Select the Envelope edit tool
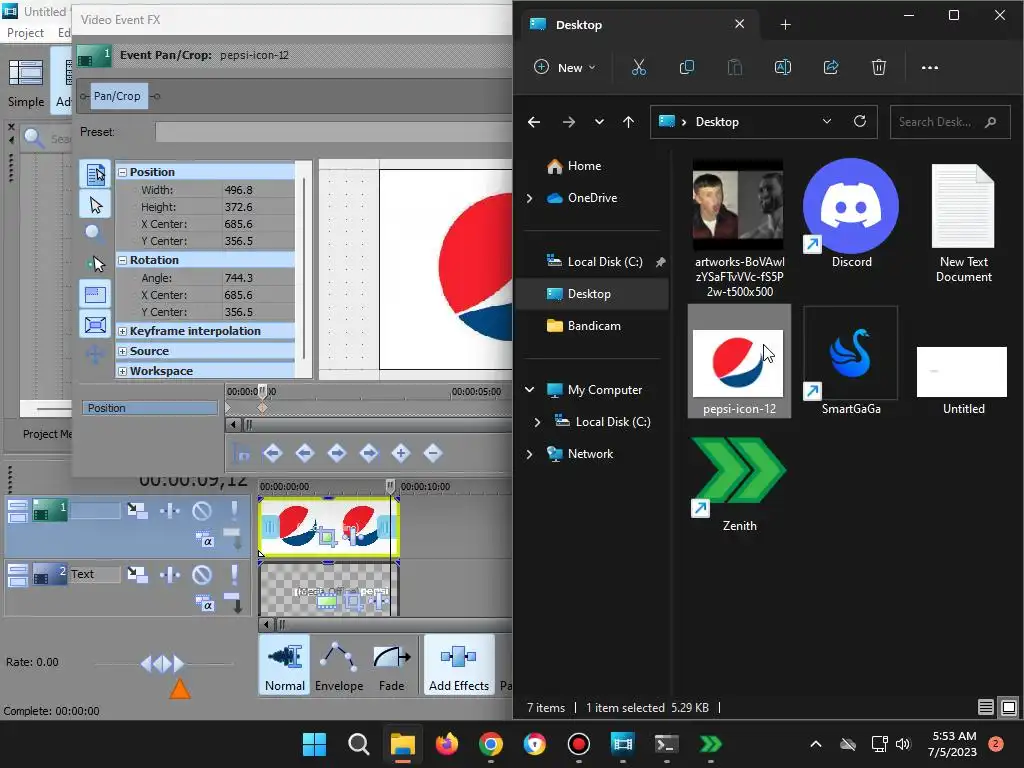 point(339,667)
